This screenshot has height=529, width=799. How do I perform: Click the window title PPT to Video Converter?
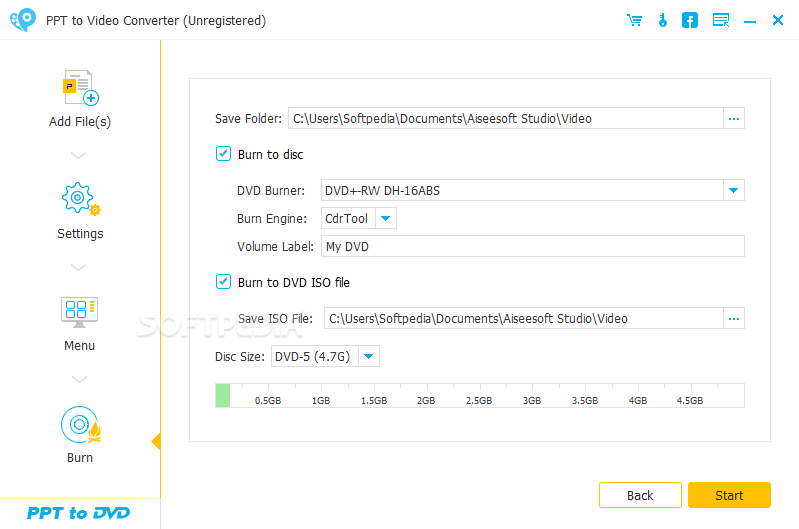point(156,21)
